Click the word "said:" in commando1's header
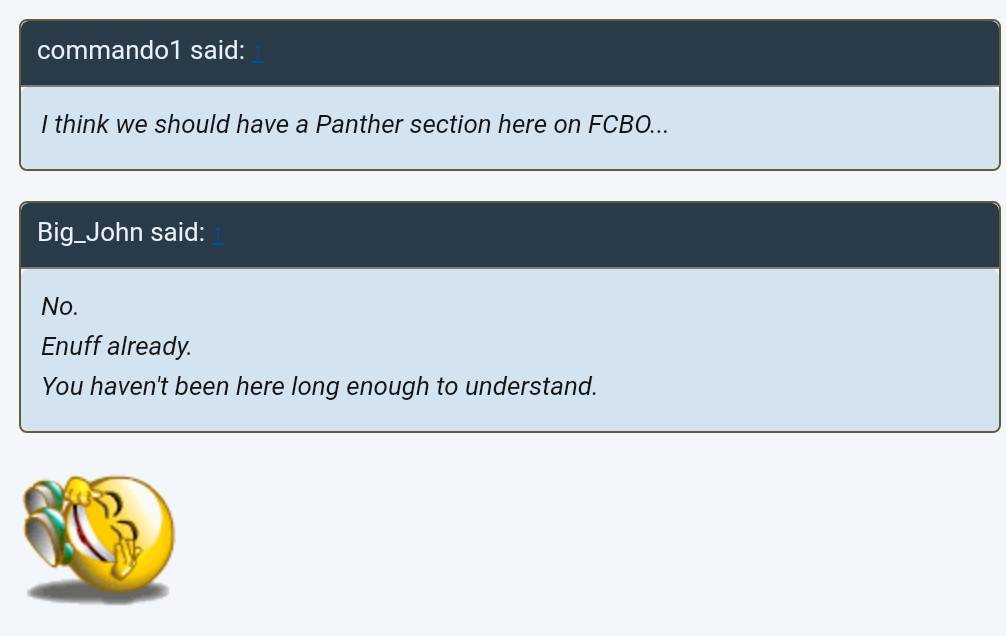 pyautogui.click(x=217, y=51)
